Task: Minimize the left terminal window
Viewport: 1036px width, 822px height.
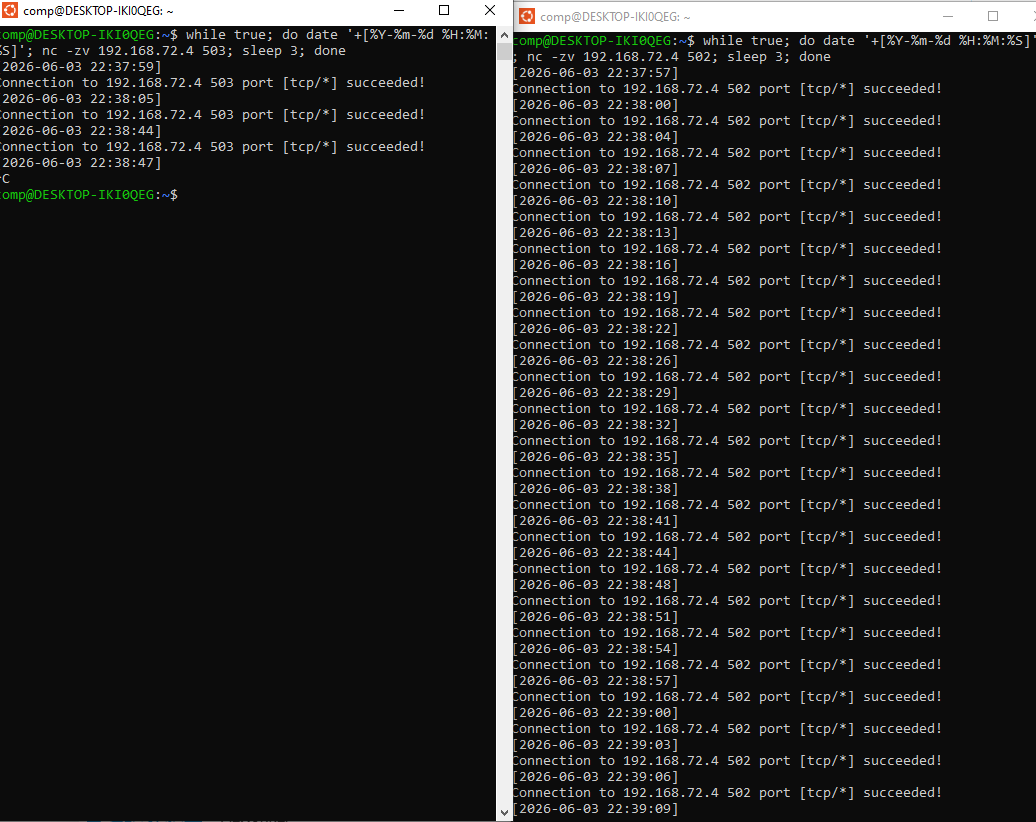Action: coord(398,11)
